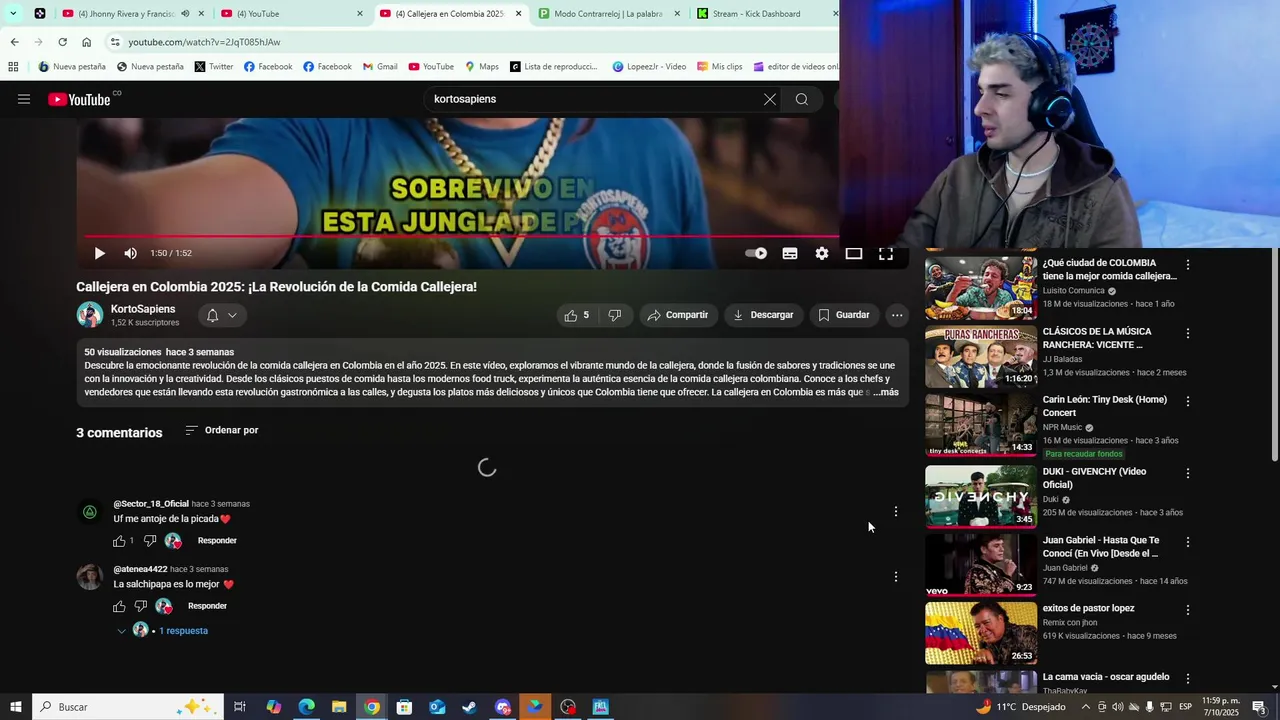1280x720 pixels.
Task: Open the Chrome apps grid icon
Action: click(x=13, y=67)
